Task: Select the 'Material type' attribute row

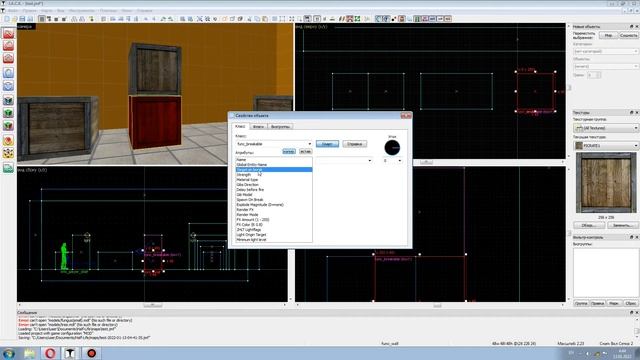Action: click(274, 180)
